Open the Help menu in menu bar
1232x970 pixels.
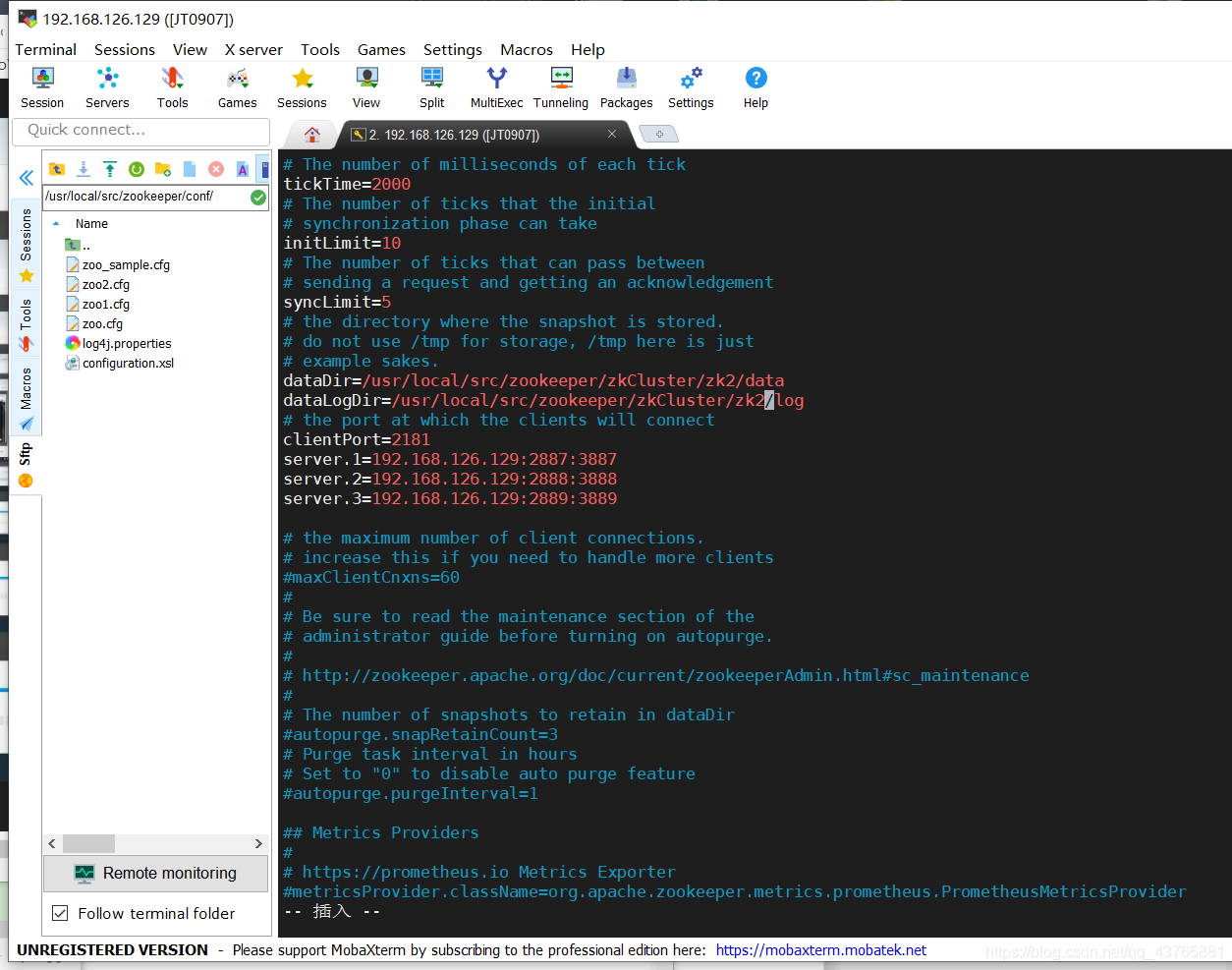click(x=588, y=49)
